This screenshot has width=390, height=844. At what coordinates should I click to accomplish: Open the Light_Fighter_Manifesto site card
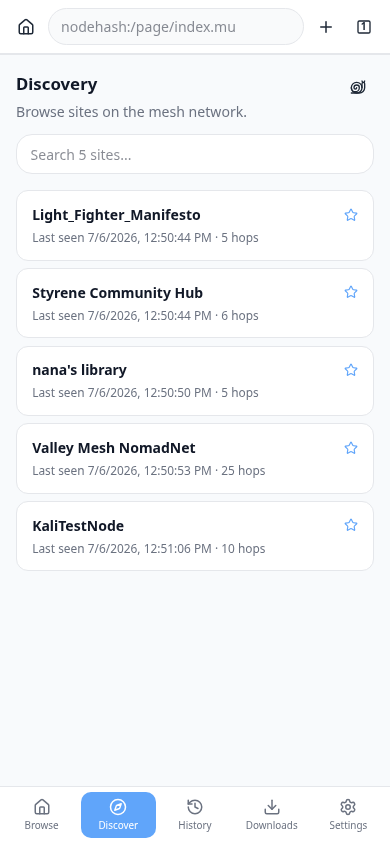pyautogui.click(x=195, y=226)
